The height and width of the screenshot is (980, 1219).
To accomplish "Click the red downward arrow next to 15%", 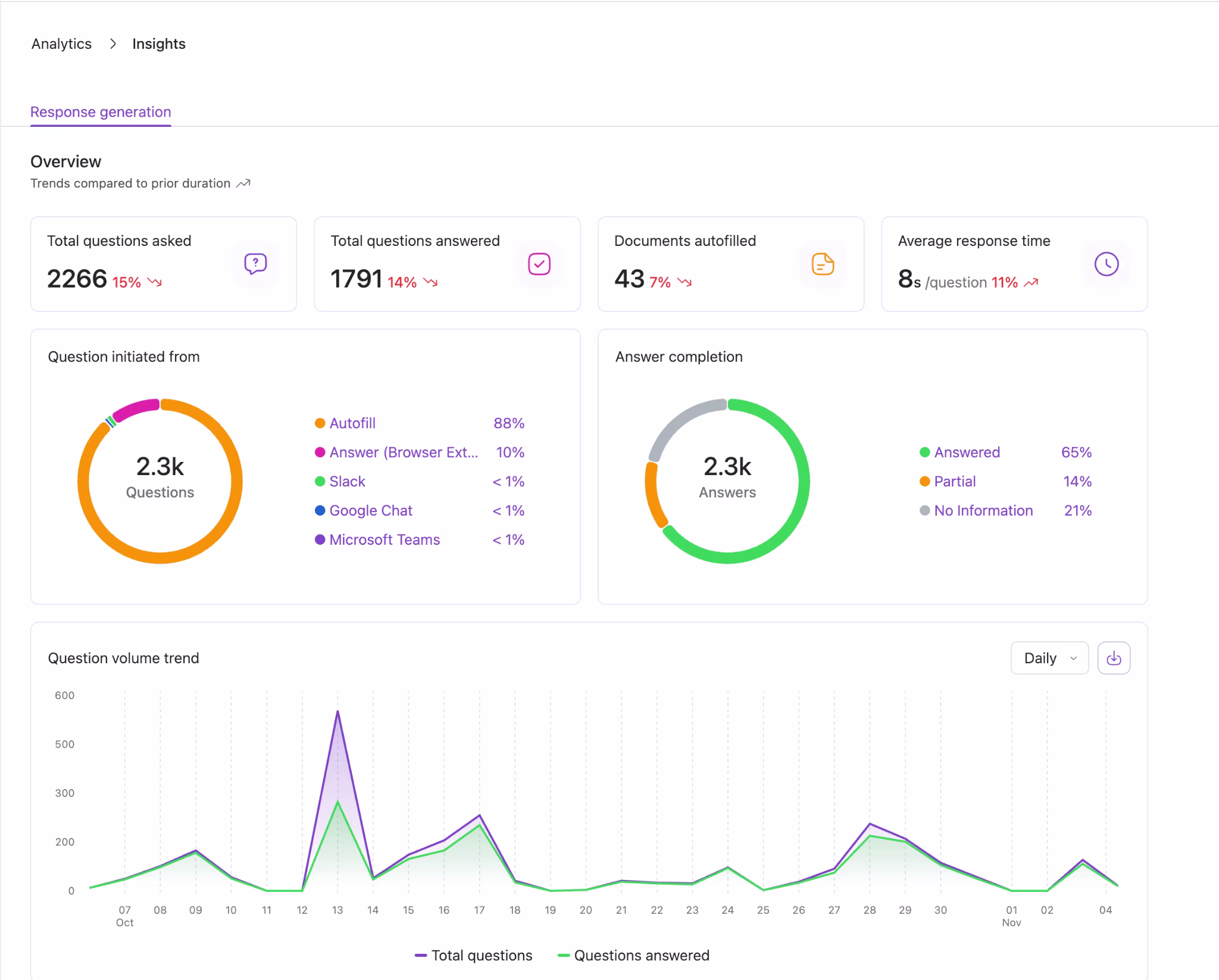I will pos(155,283).
